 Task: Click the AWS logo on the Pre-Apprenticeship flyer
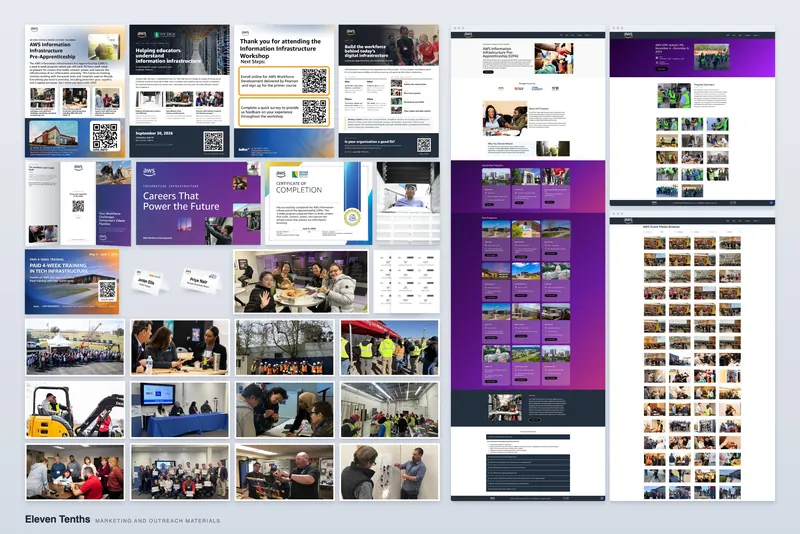click(34, 30)
